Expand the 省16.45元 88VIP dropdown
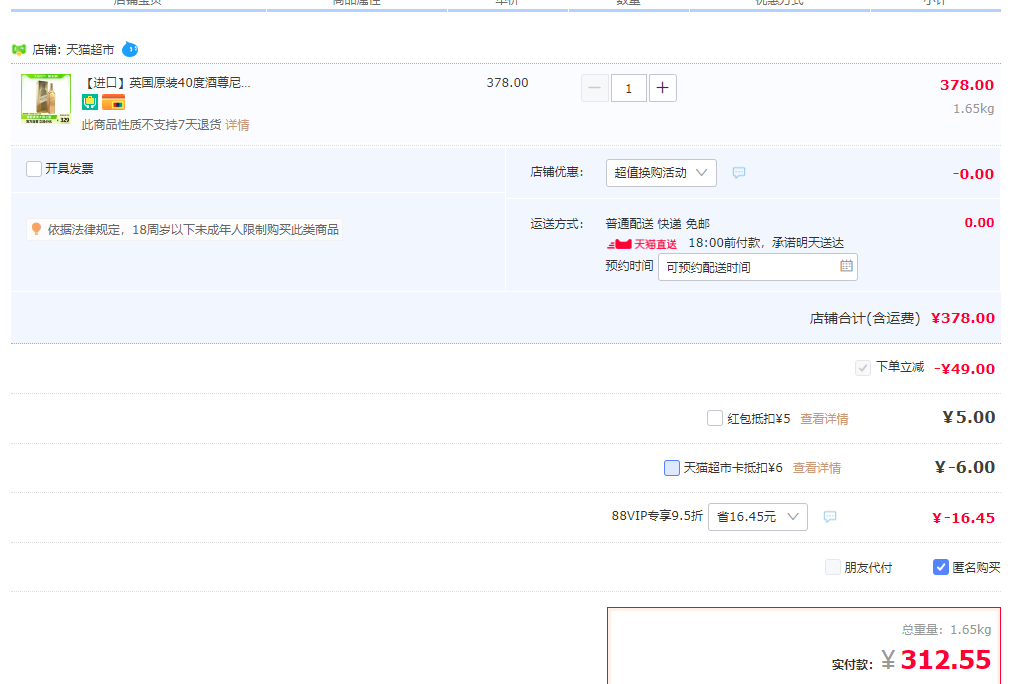The height and width of the screenshot is (684, 1029). click(x=757, y=517)
